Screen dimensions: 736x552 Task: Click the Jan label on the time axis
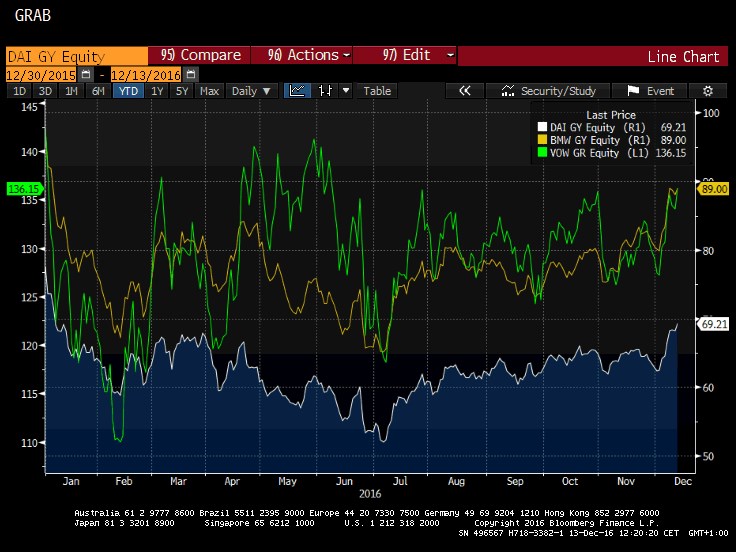pyautogui.click(x=71, y=481)
